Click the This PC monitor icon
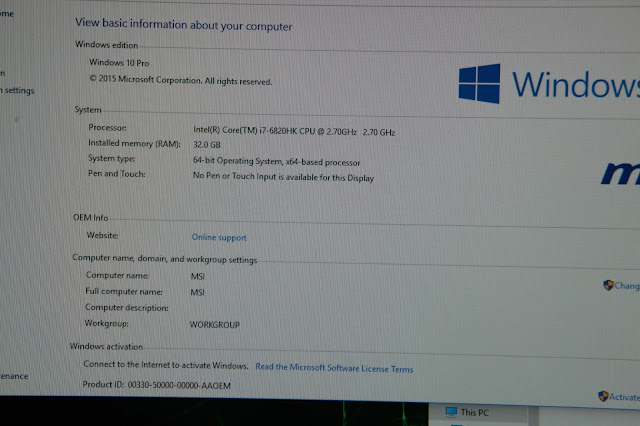The width and height of the screenshot is (640, 426). 451,412
